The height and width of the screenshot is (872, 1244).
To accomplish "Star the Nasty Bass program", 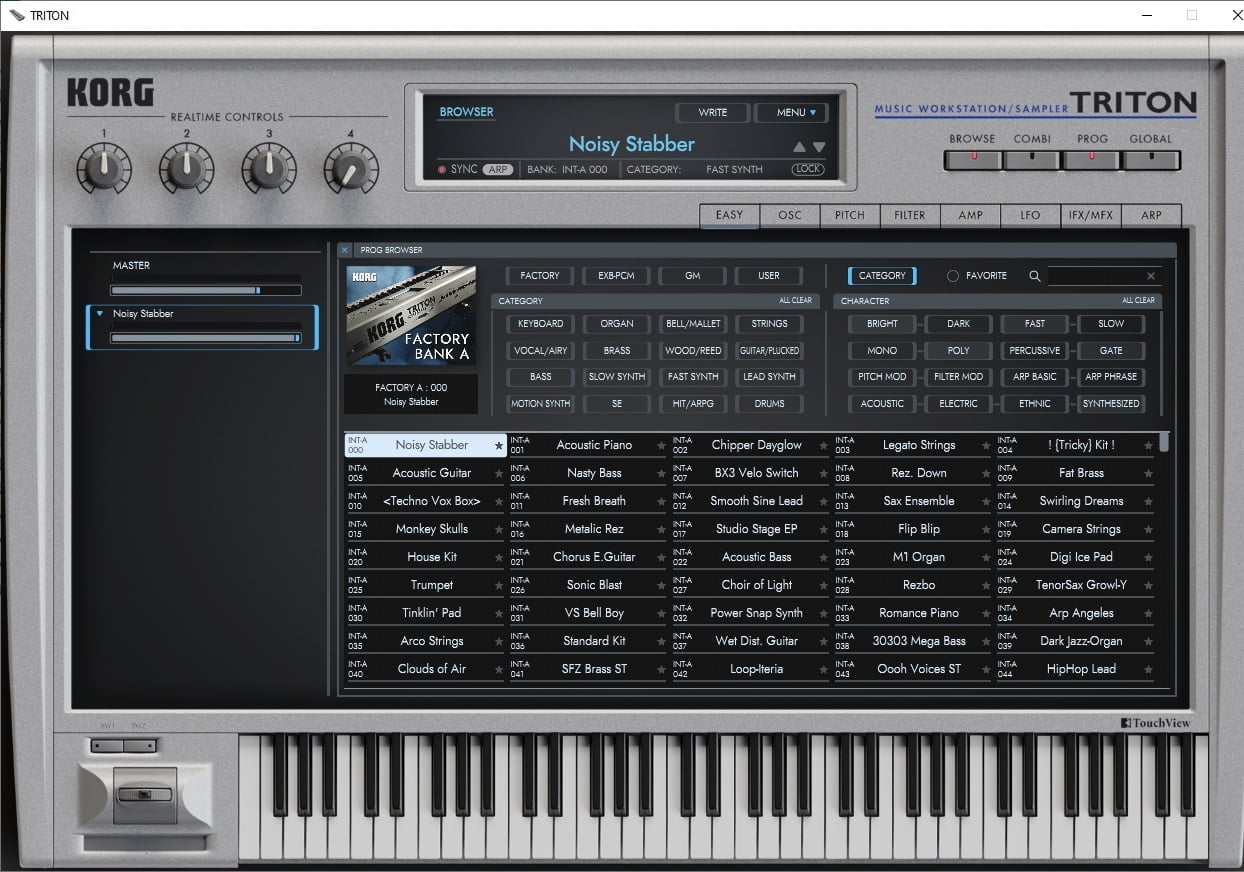I will pos(661,474).
